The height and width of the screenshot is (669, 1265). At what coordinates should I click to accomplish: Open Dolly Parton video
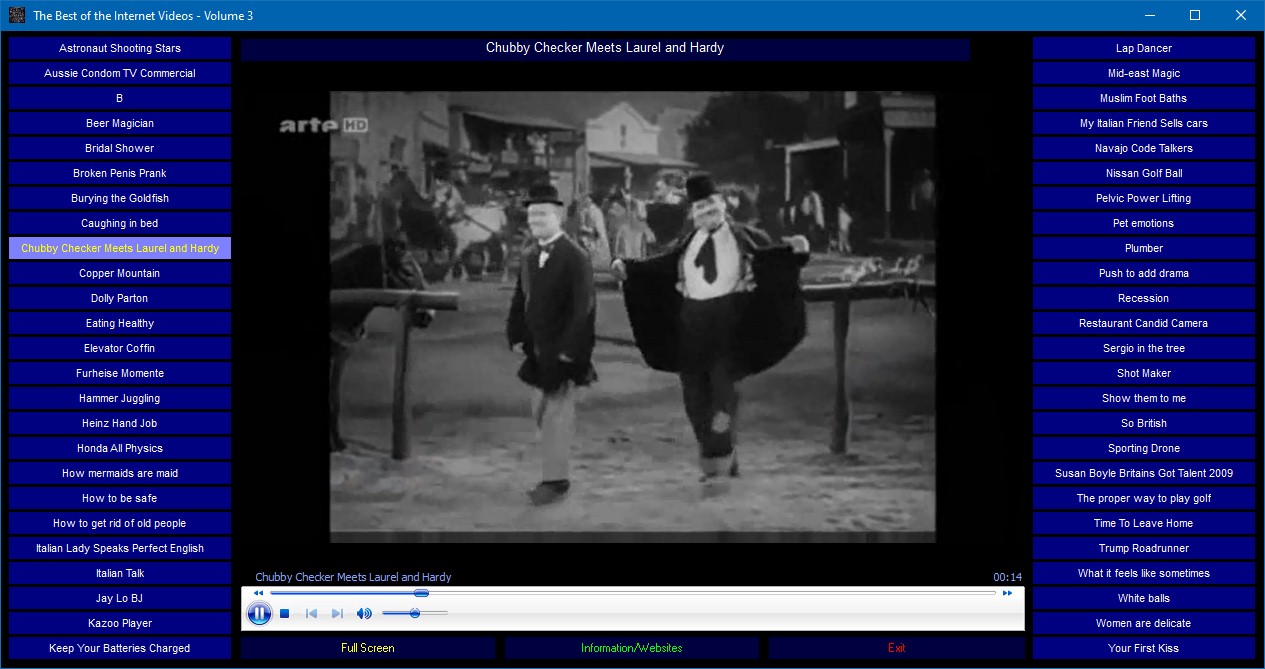point(120,298)
